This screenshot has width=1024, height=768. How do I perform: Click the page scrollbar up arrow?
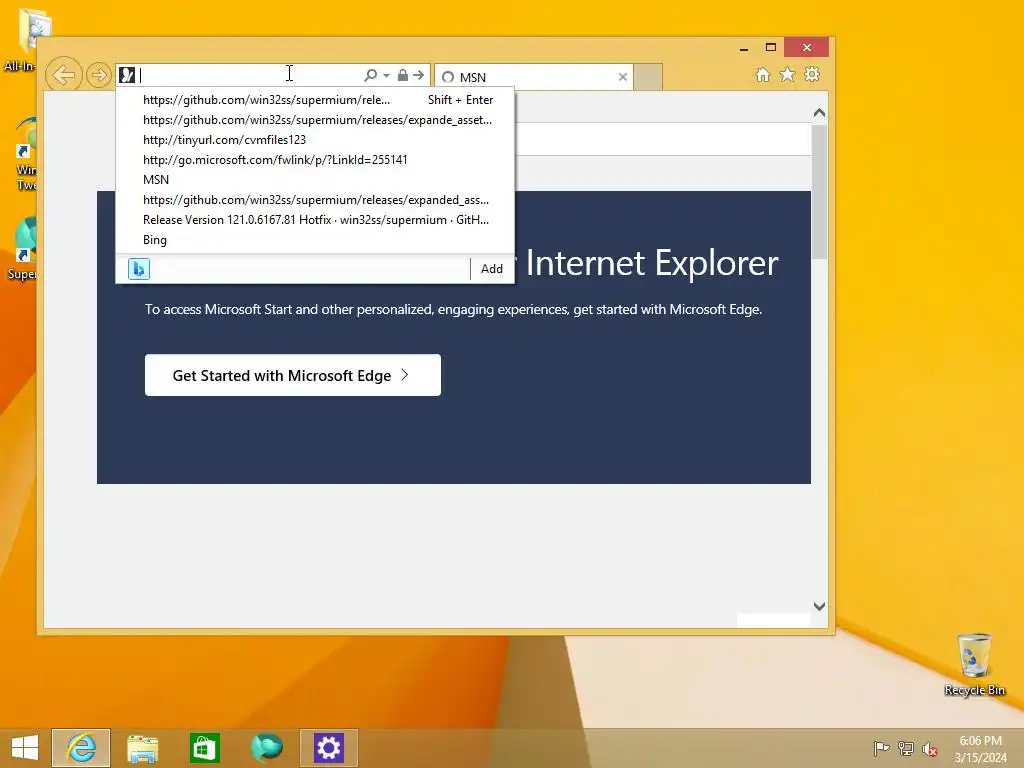(x=819, y=113)
